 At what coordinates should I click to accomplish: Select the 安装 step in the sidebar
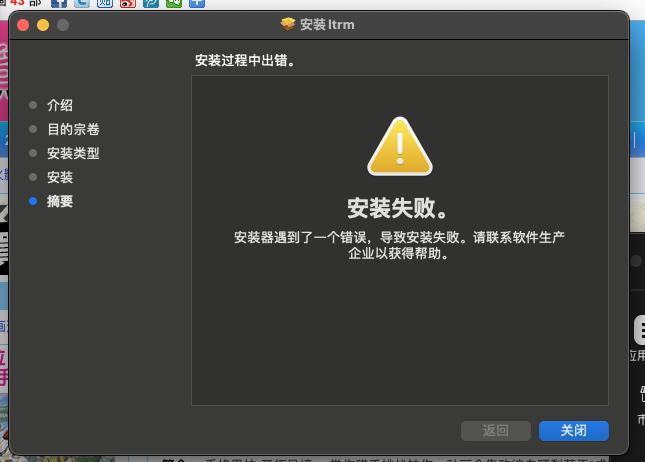coord(60,177)
